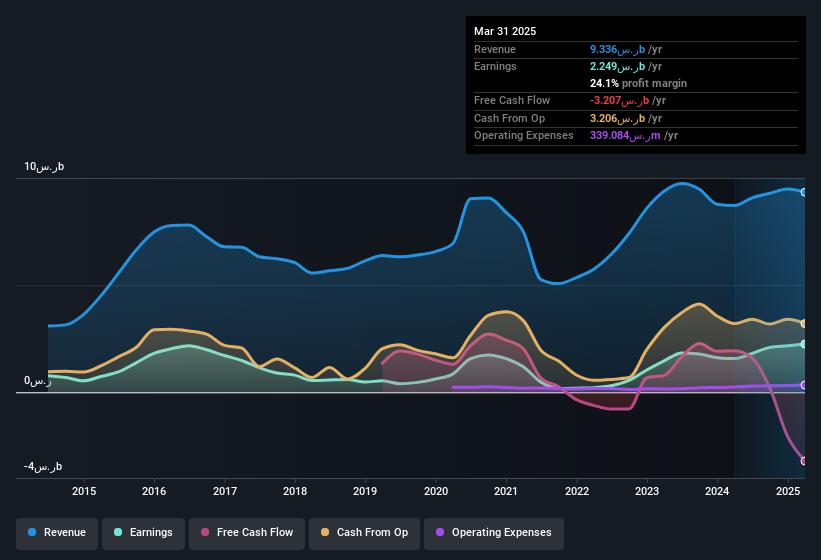
Task: Click the Operating Expenses end-point marker
Action: point(804,385)
